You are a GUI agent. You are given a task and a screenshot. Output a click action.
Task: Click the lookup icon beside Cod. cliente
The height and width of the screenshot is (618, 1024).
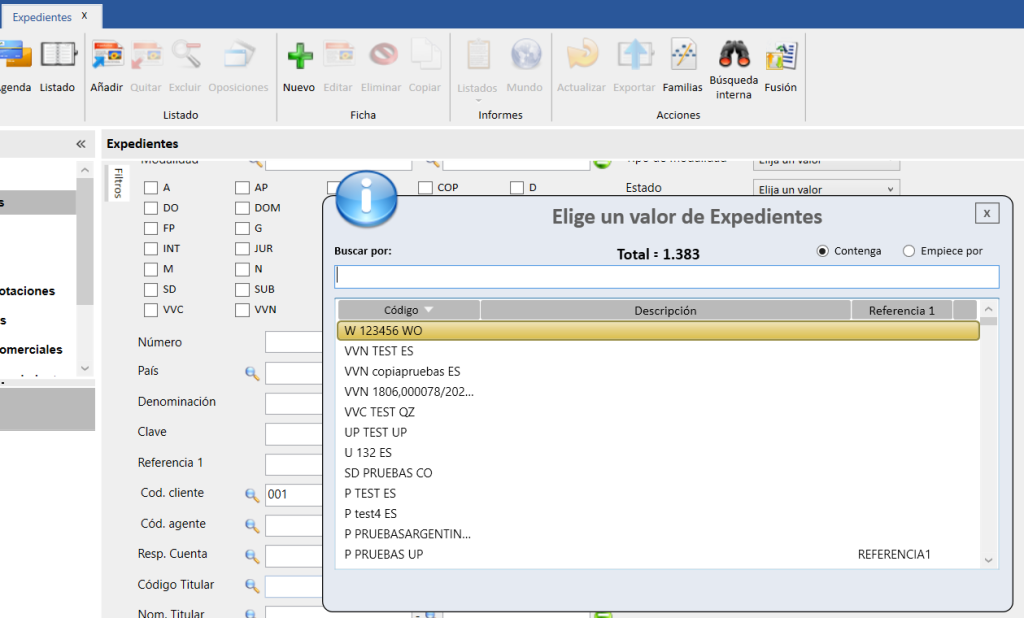[x=252, y=494]
